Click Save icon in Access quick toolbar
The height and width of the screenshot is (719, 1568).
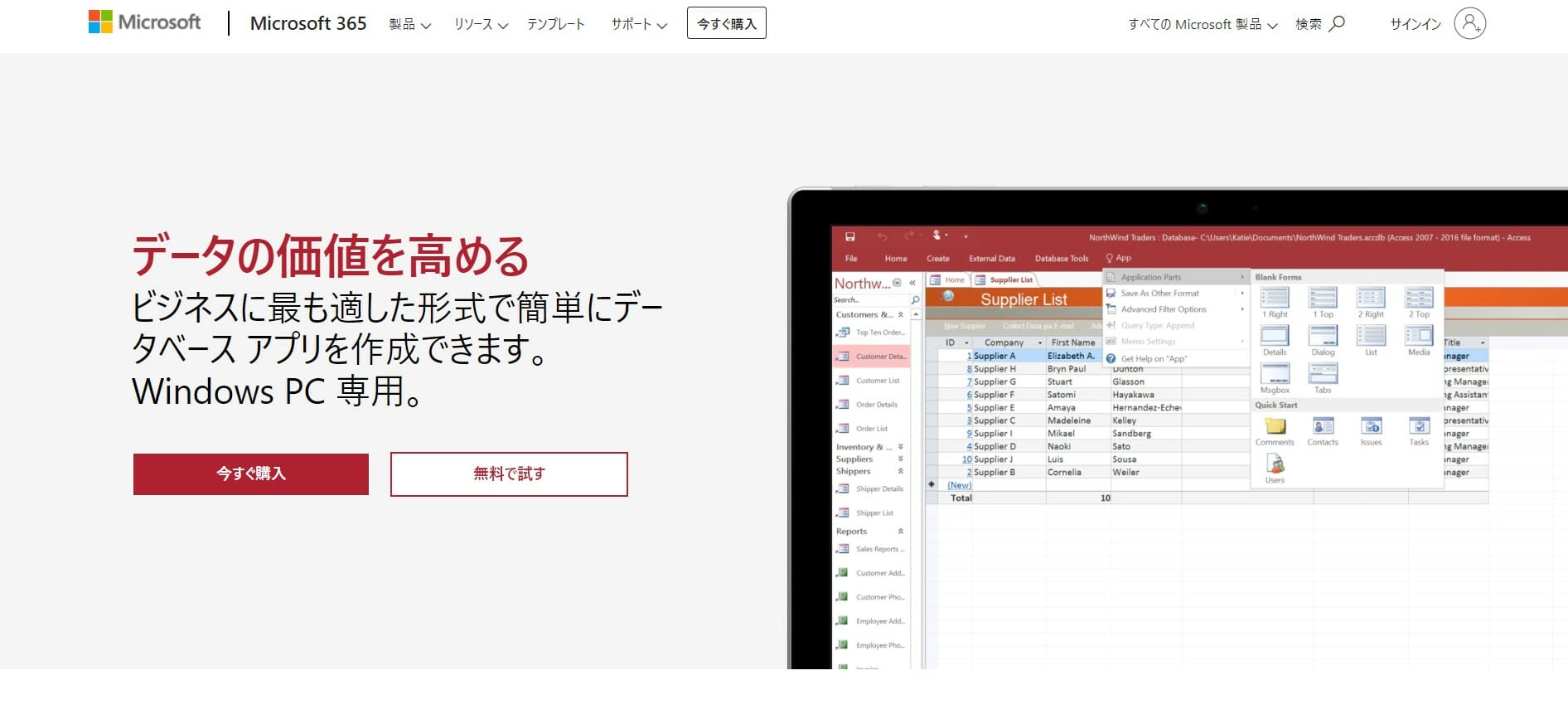point(849,236)
